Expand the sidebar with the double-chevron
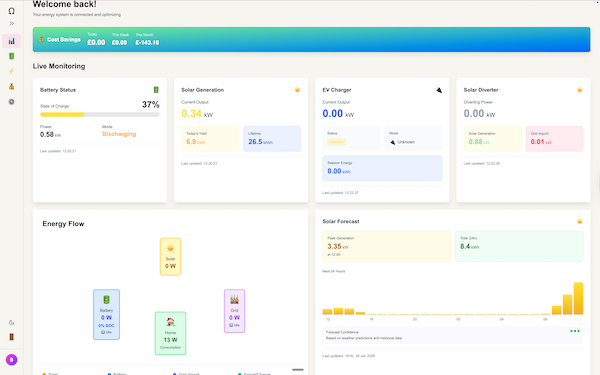 pos(11,24)
